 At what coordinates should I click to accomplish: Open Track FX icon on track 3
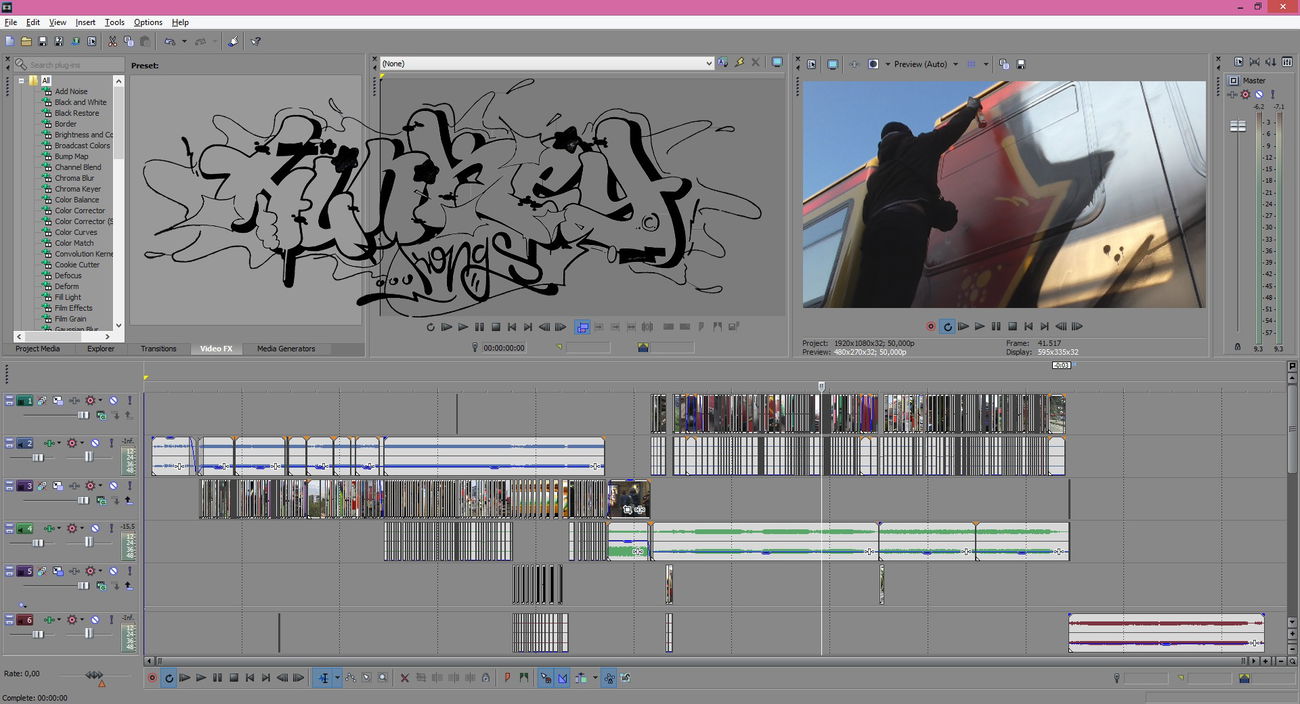92,486
